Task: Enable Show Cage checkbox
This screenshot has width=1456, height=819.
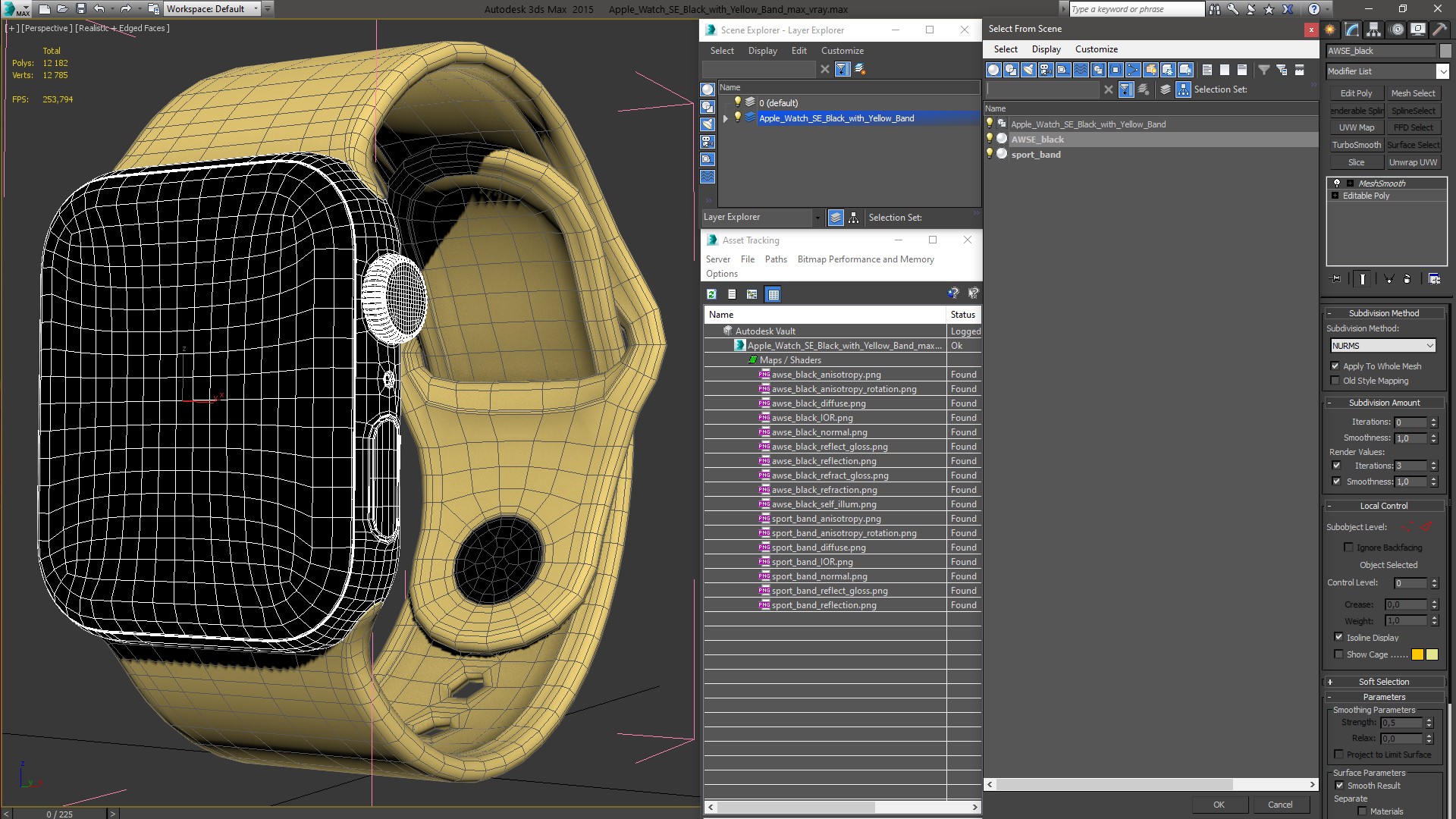Action: (x=1338, y=654)
